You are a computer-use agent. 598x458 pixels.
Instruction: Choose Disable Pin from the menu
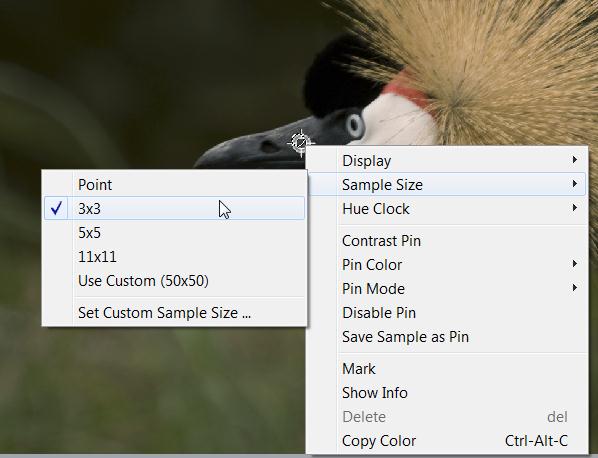pyautogui.click(x=447, y=313)
